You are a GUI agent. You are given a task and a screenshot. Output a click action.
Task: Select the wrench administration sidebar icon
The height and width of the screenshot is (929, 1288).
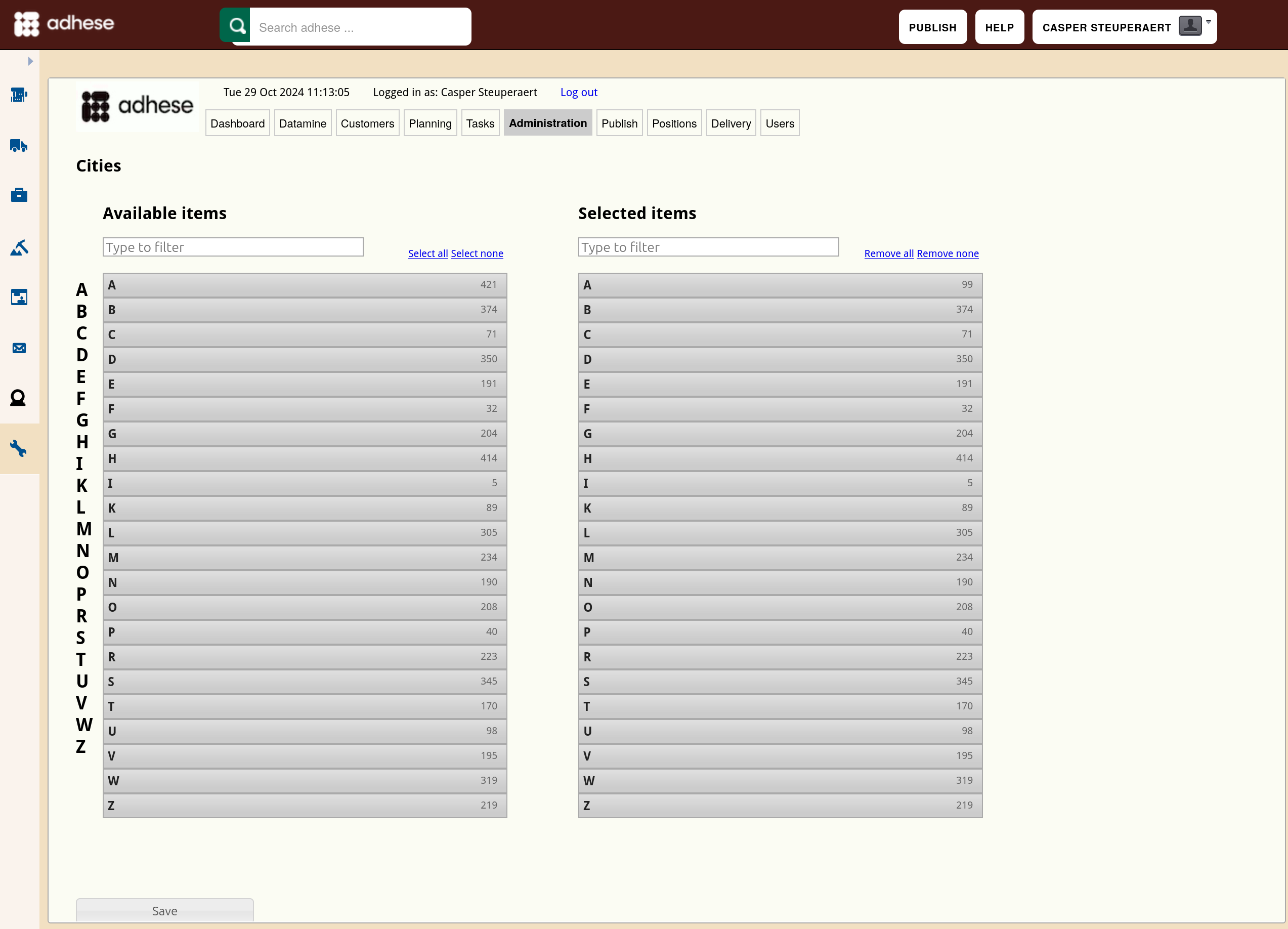(19, 449)
